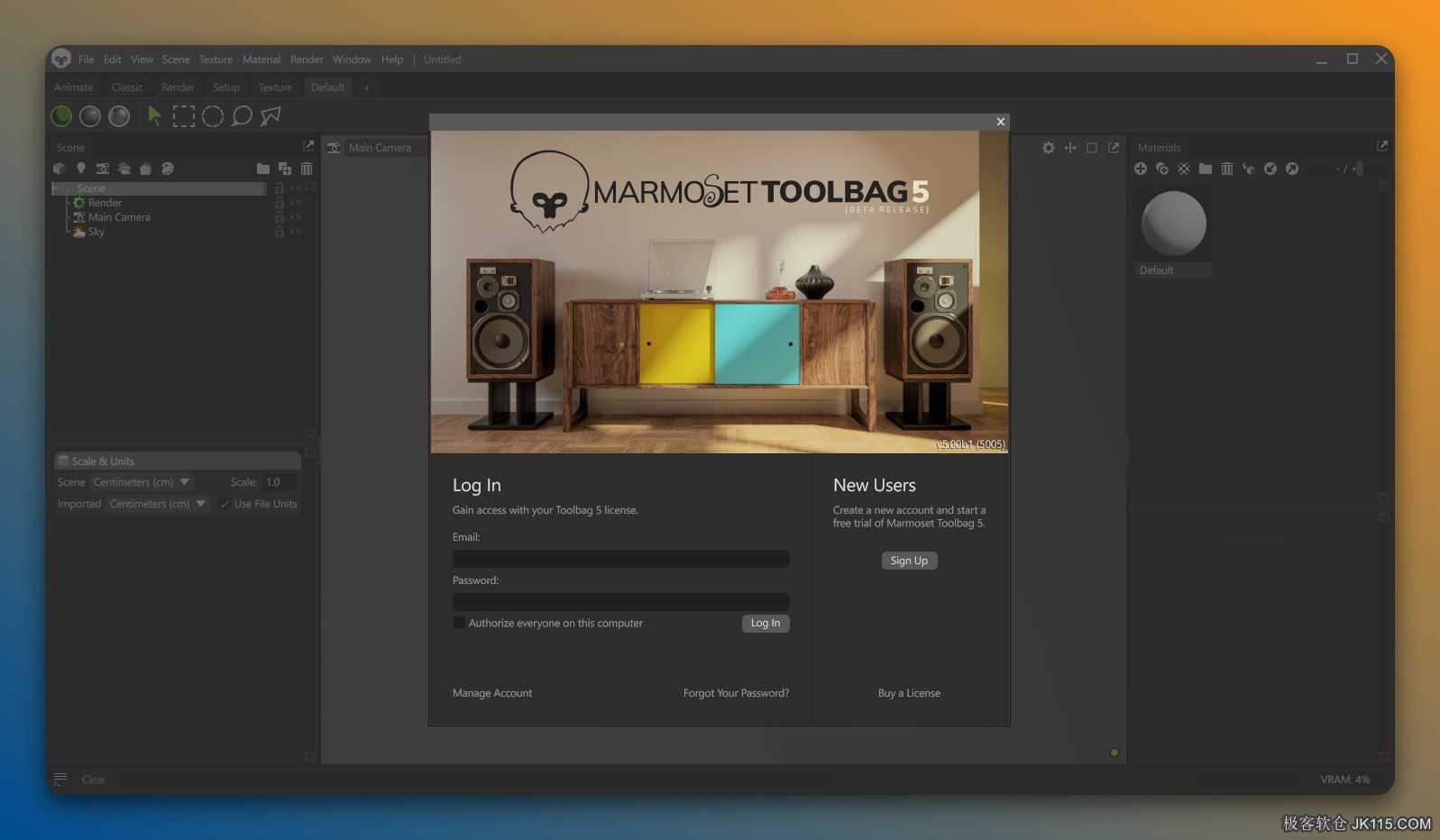Toggle visibility of Sky item
The height and width of the screenshot is (840, 1440).
296,232
